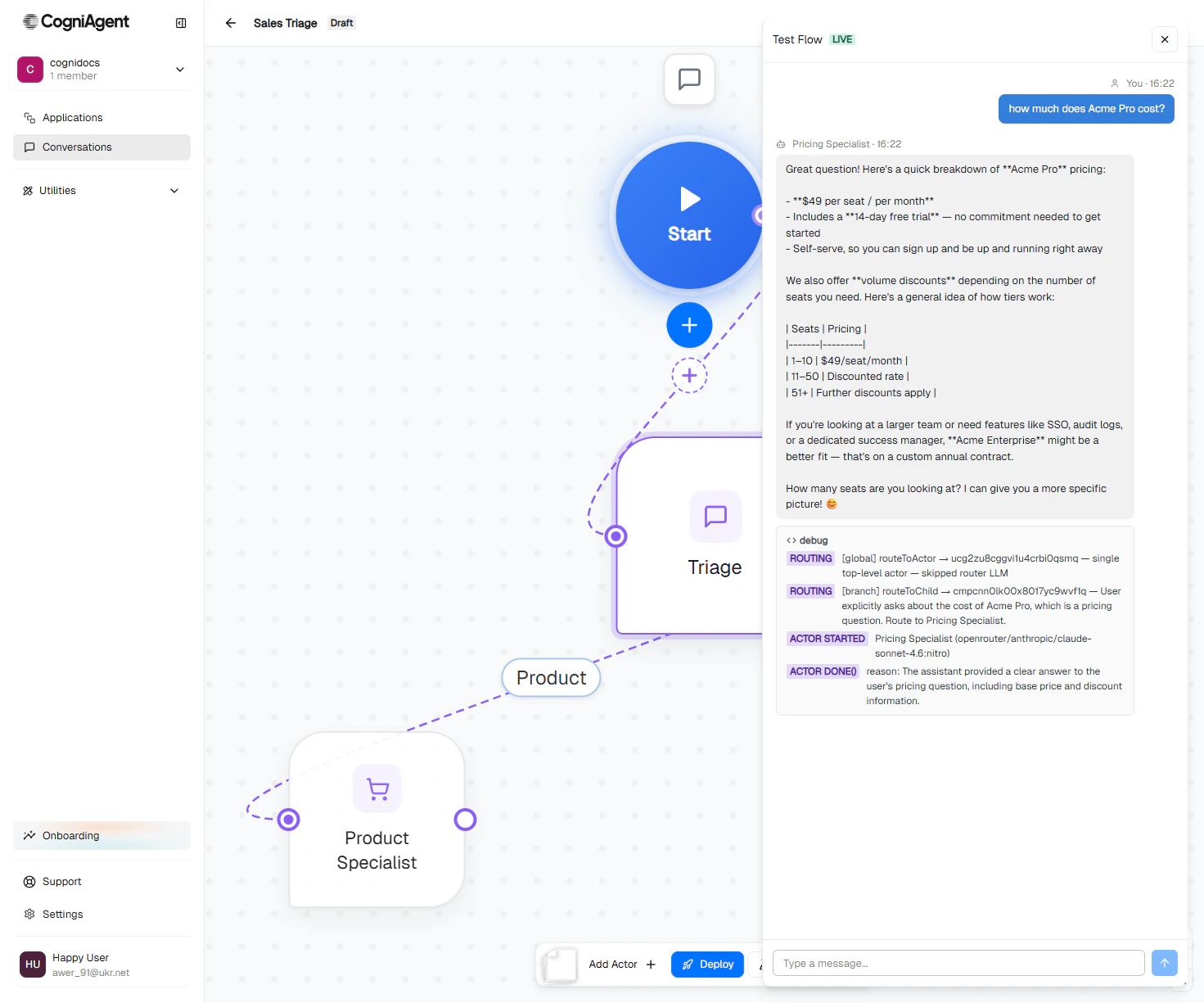1204x1003 pixels.
Task: Click the first ROUTING tag with [global]
Action: pos(810,558)
